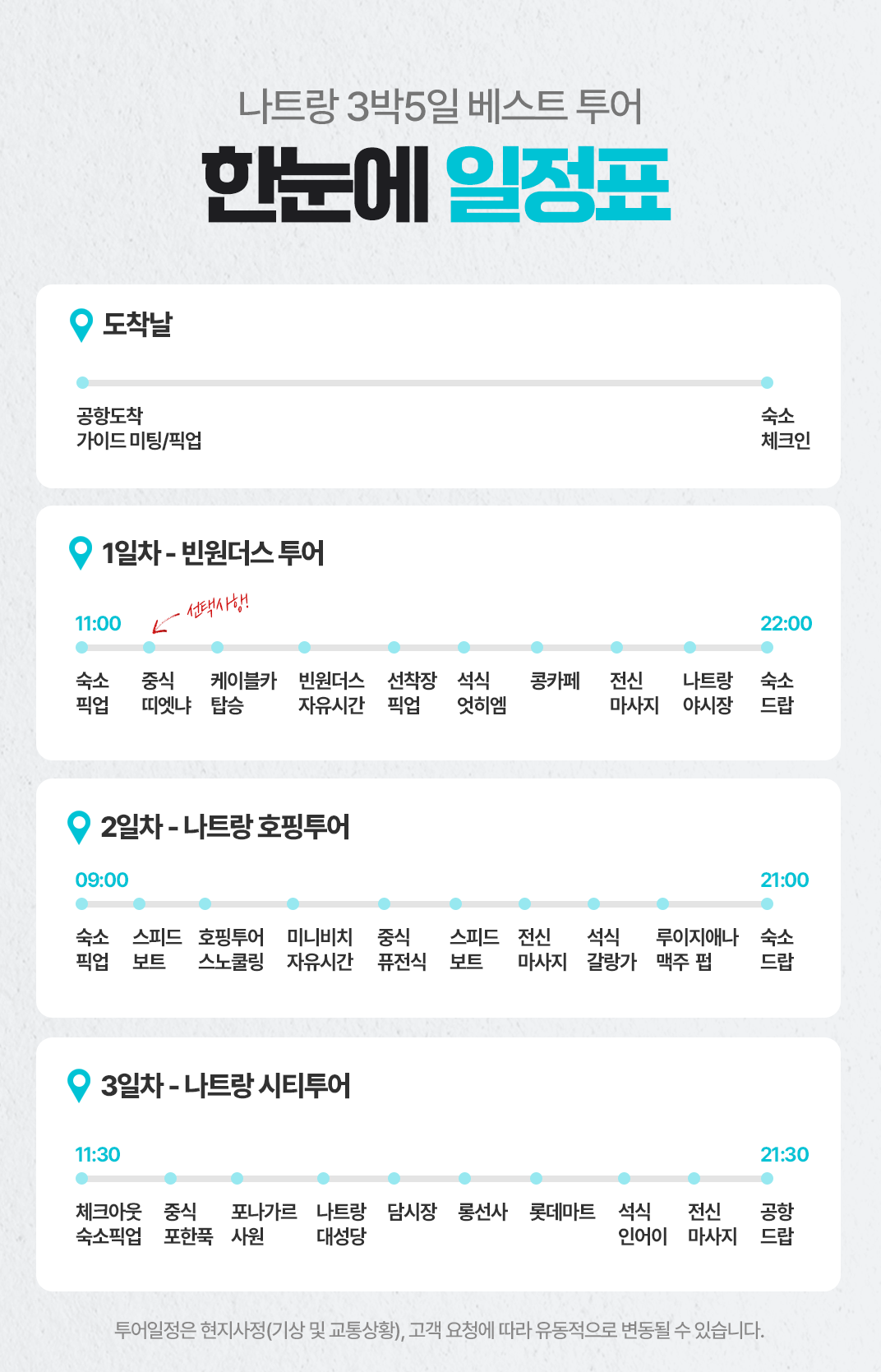The image size is (881, 1372).
Task: Tap the pin icon next to 3일차 나트랑 시티투어
Action: click(79, 1085)
